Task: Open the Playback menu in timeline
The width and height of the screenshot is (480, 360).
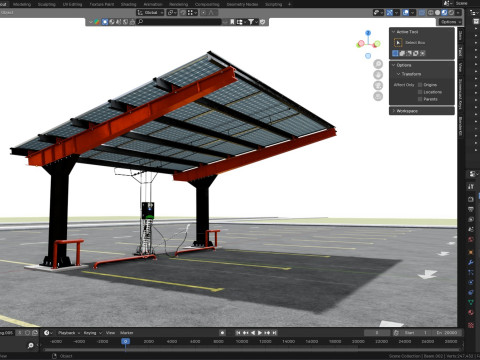Action: 69,333
